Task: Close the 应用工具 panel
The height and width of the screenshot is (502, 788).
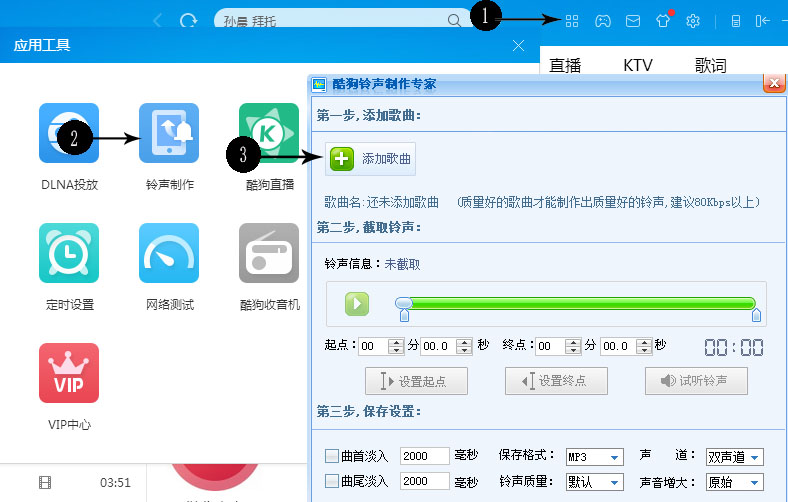Action: coord(518,46)
